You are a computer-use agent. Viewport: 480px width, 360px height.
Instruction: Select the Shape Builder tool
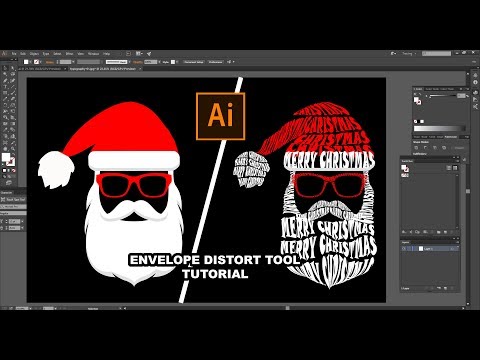coord(5,117)
